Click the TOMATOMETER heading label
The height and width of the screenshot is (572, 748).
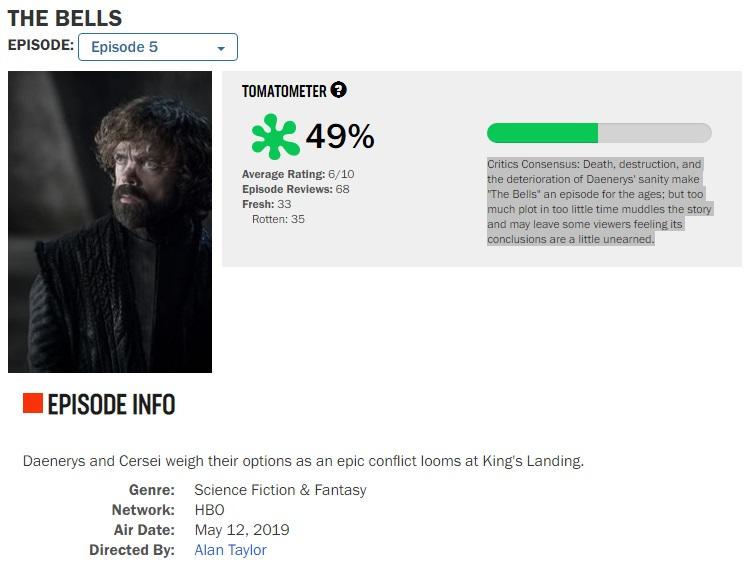click(284, 91)
